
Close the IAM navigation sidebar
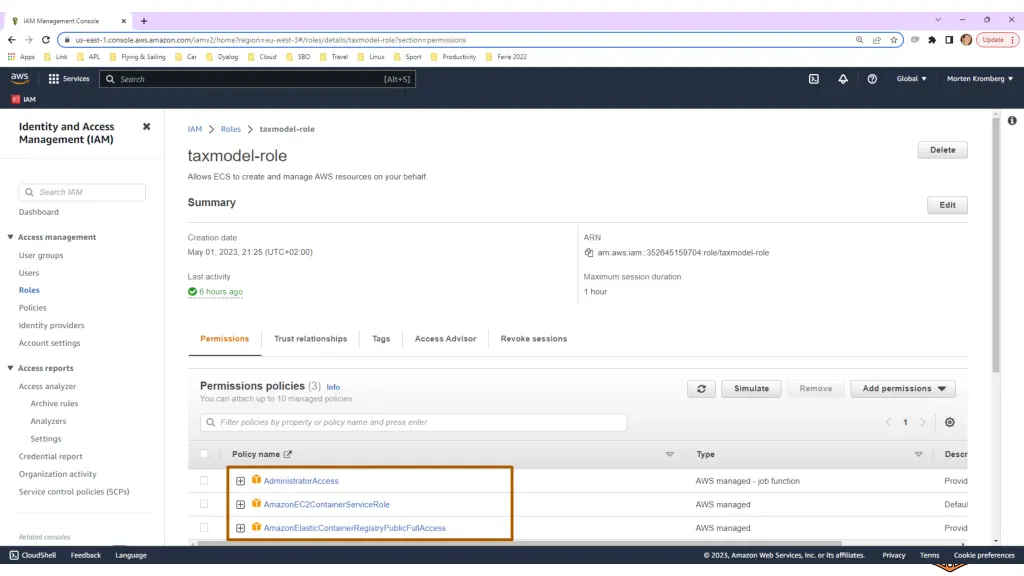tap(146, 127)
